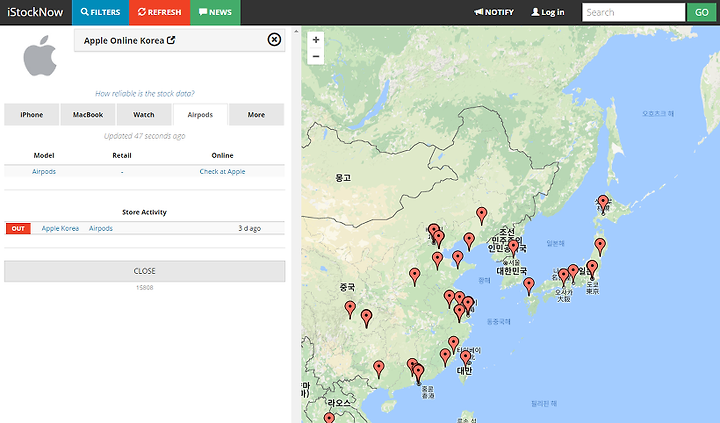Click the CLOSE button

[x=145, y=271]
